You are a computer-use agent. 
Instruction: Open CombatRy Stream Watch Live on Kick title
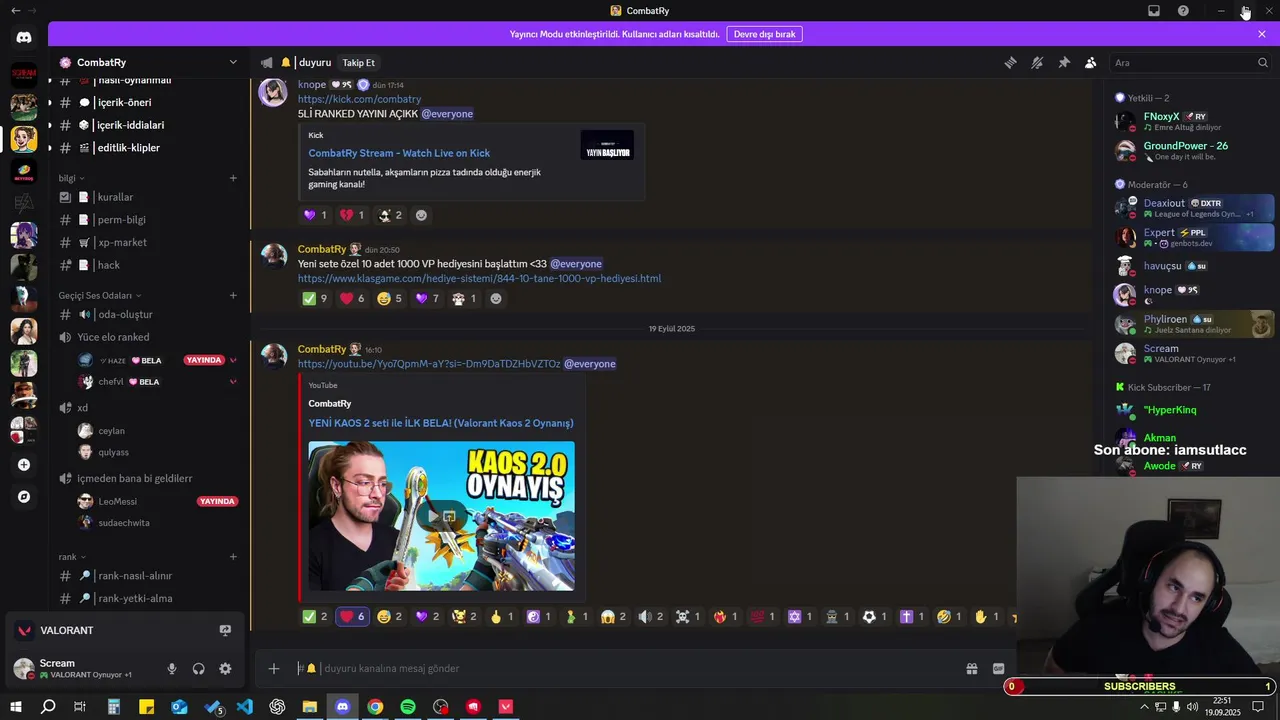[x=399, y=153]
